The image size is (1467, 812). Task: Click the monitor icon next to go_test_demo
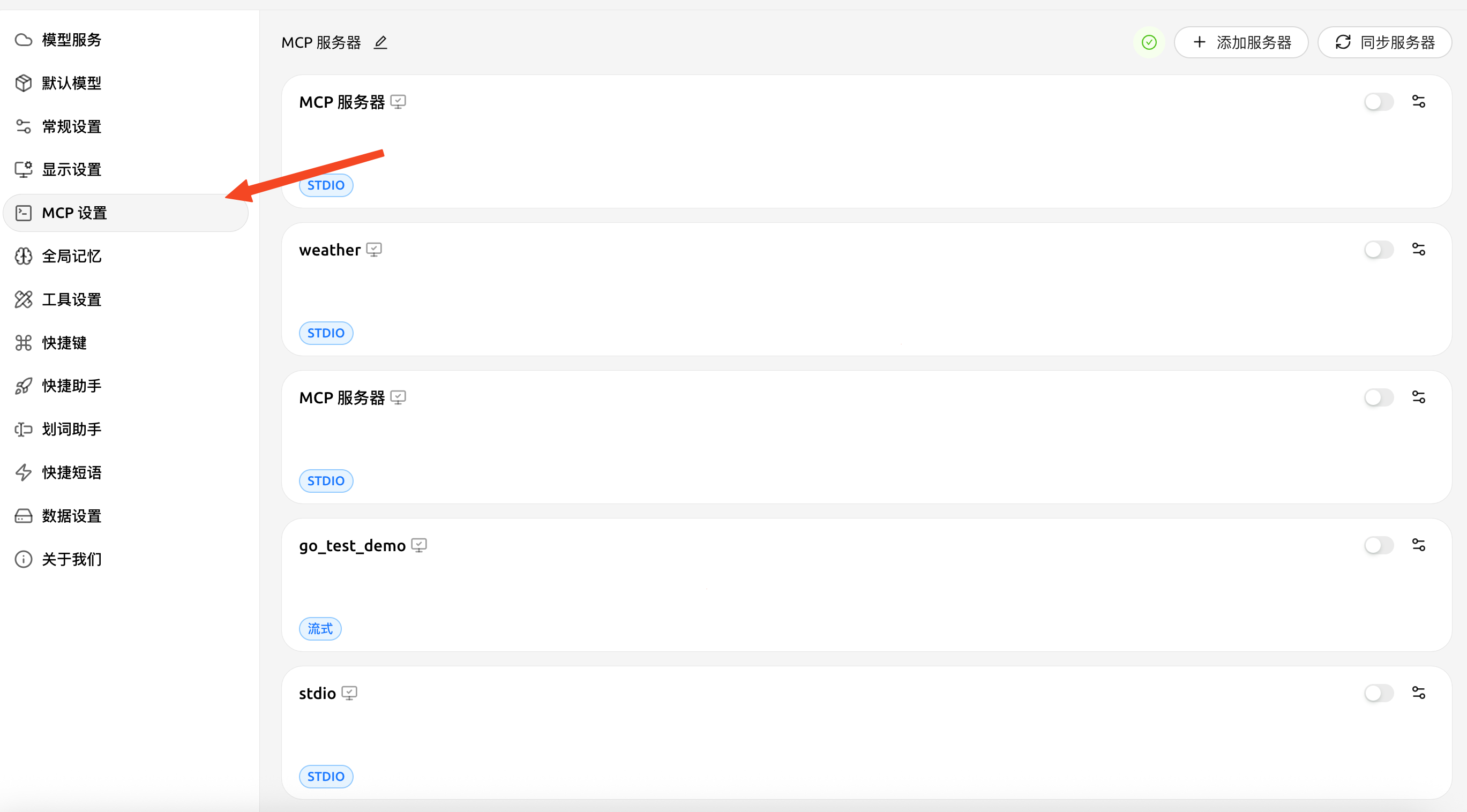(x=419, y=545)
